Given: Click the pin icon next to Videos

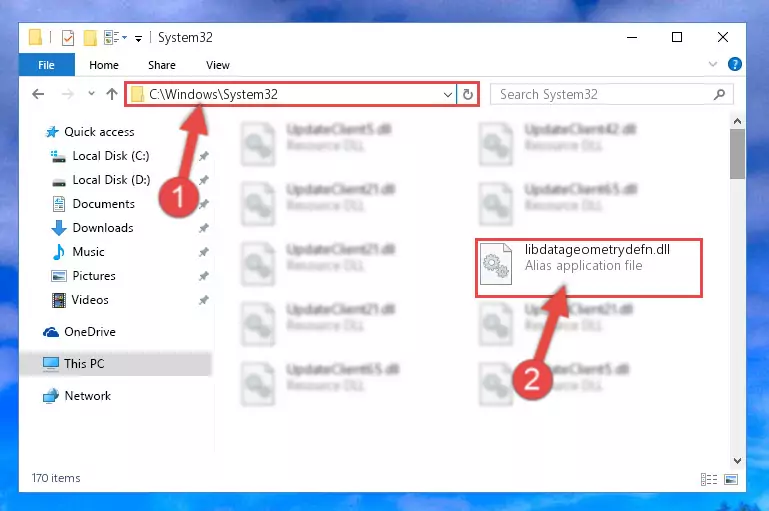Looking at the screenshot, I should click(x=204, y=300).
